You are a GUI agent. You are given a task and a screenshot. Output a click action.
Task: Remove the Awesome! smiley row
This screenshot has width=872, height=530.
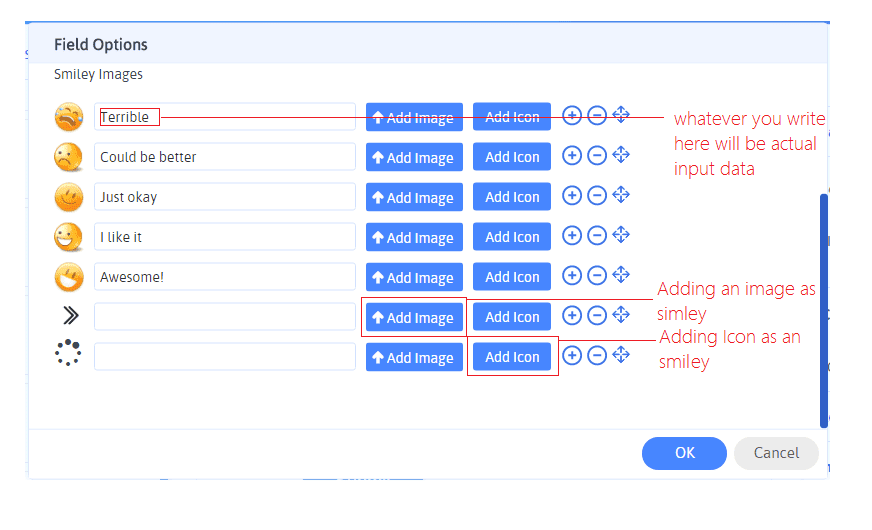pyautogui.click(x=597, y=276)
